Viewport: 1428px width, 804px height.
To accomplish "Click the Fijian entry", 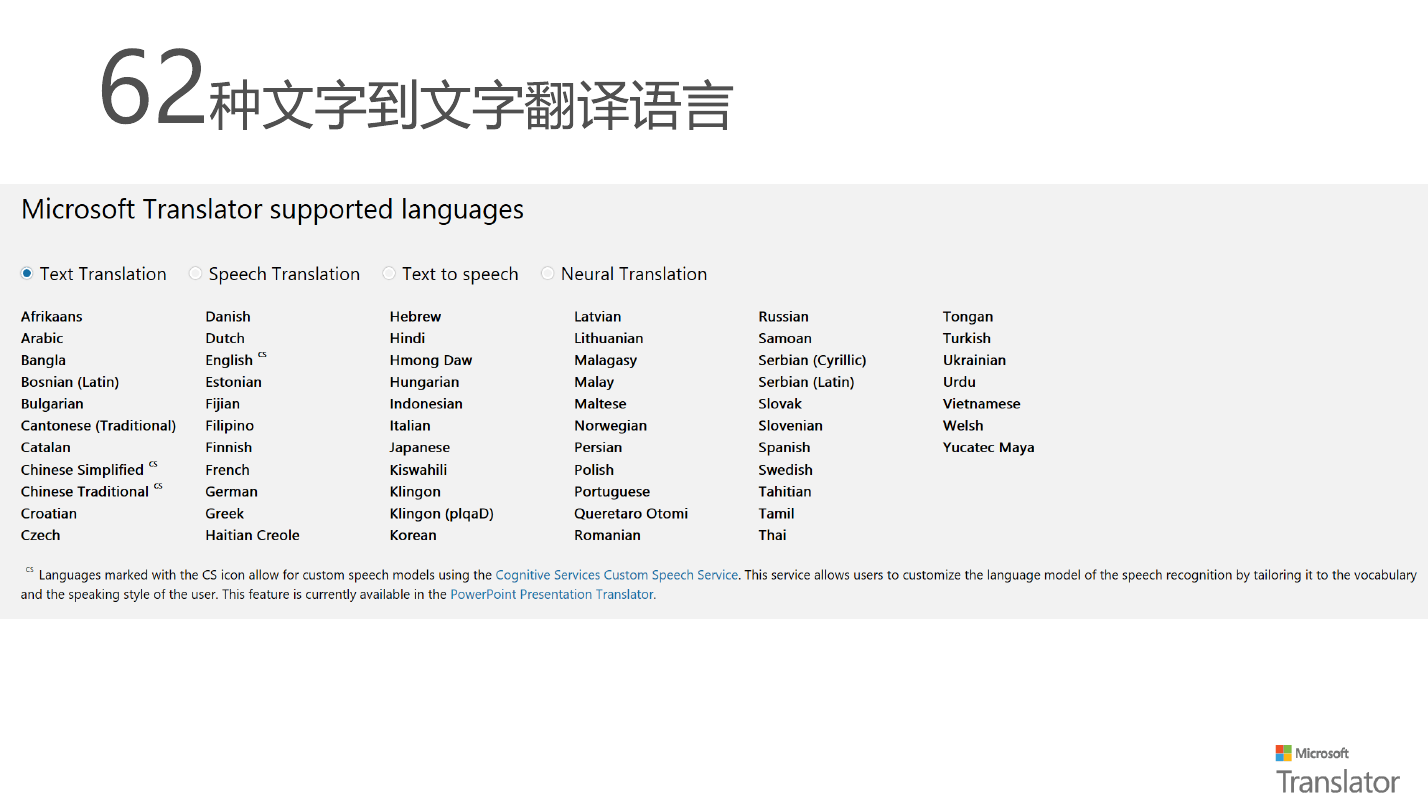I will click(223, 404).
